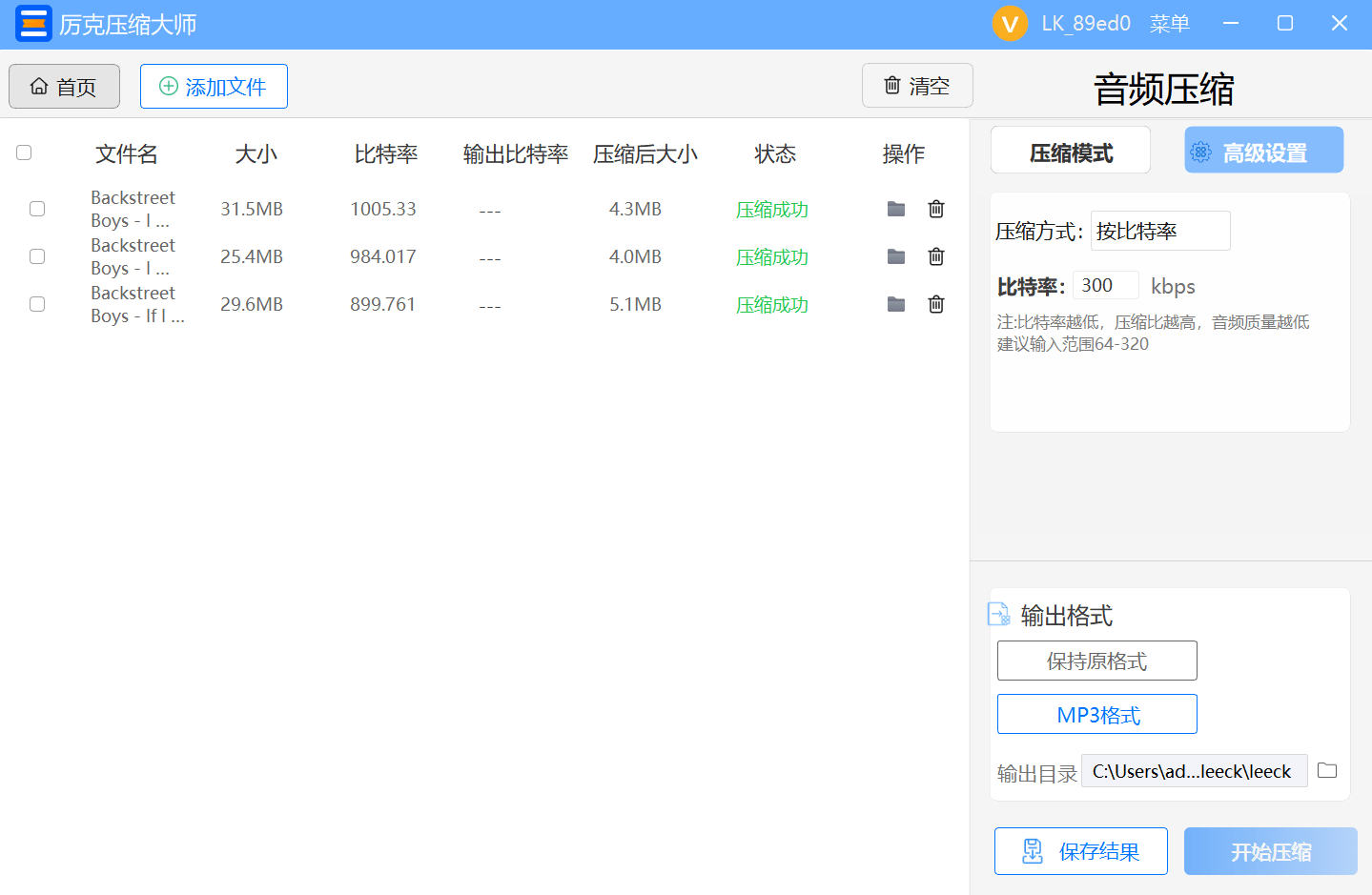Check the box for the 25.4MB file

(x=37, y=256)
